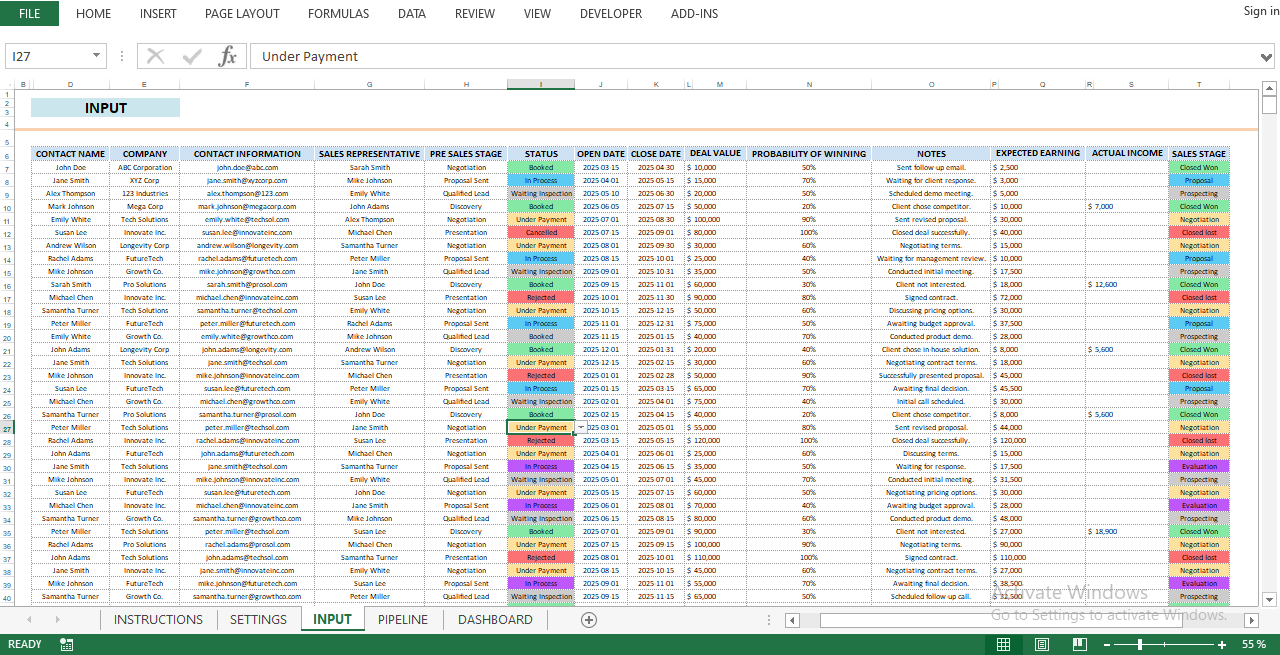Open the HOME ribbon tab
Image resolution: width=1280 pixels, height=655 pixels.
[x=94, y=13]
